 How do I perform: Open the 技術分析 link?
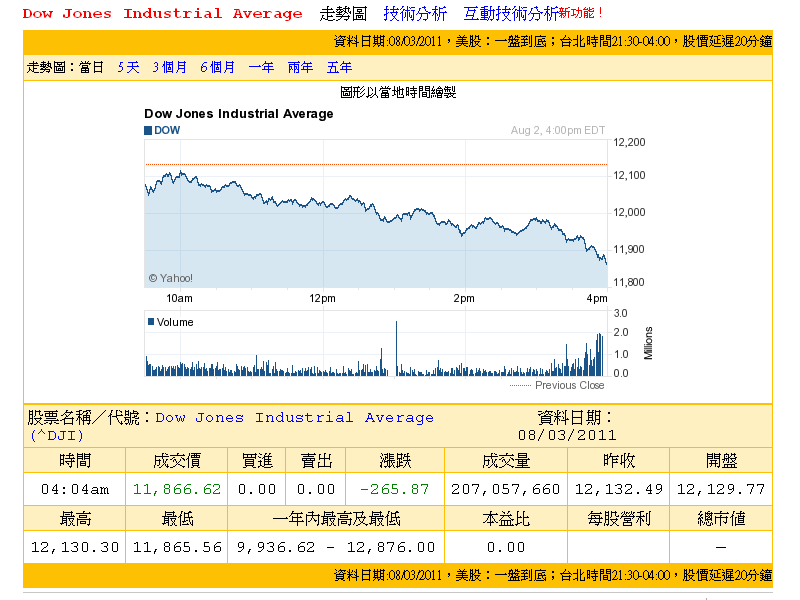[x=415, y=13]
